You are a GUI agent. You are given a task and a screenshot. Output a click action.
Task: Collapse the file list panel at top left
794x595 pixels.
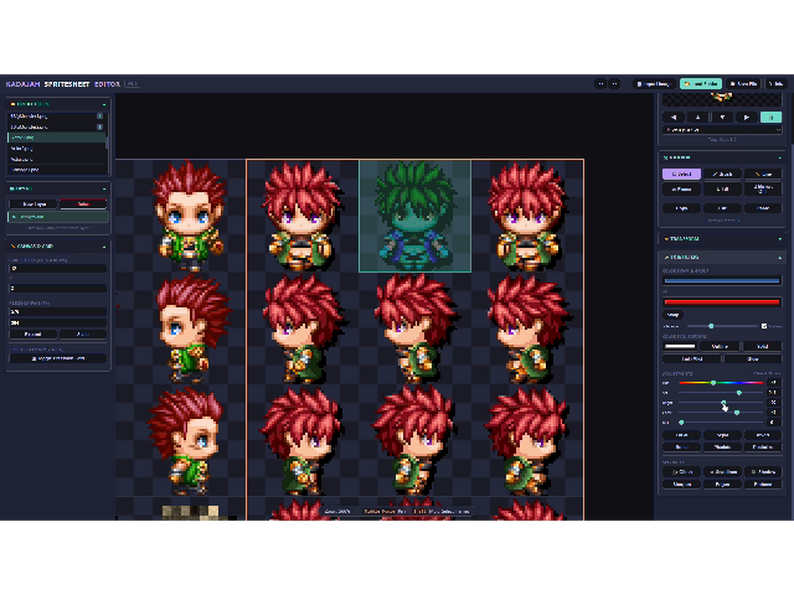coord(104,104)
